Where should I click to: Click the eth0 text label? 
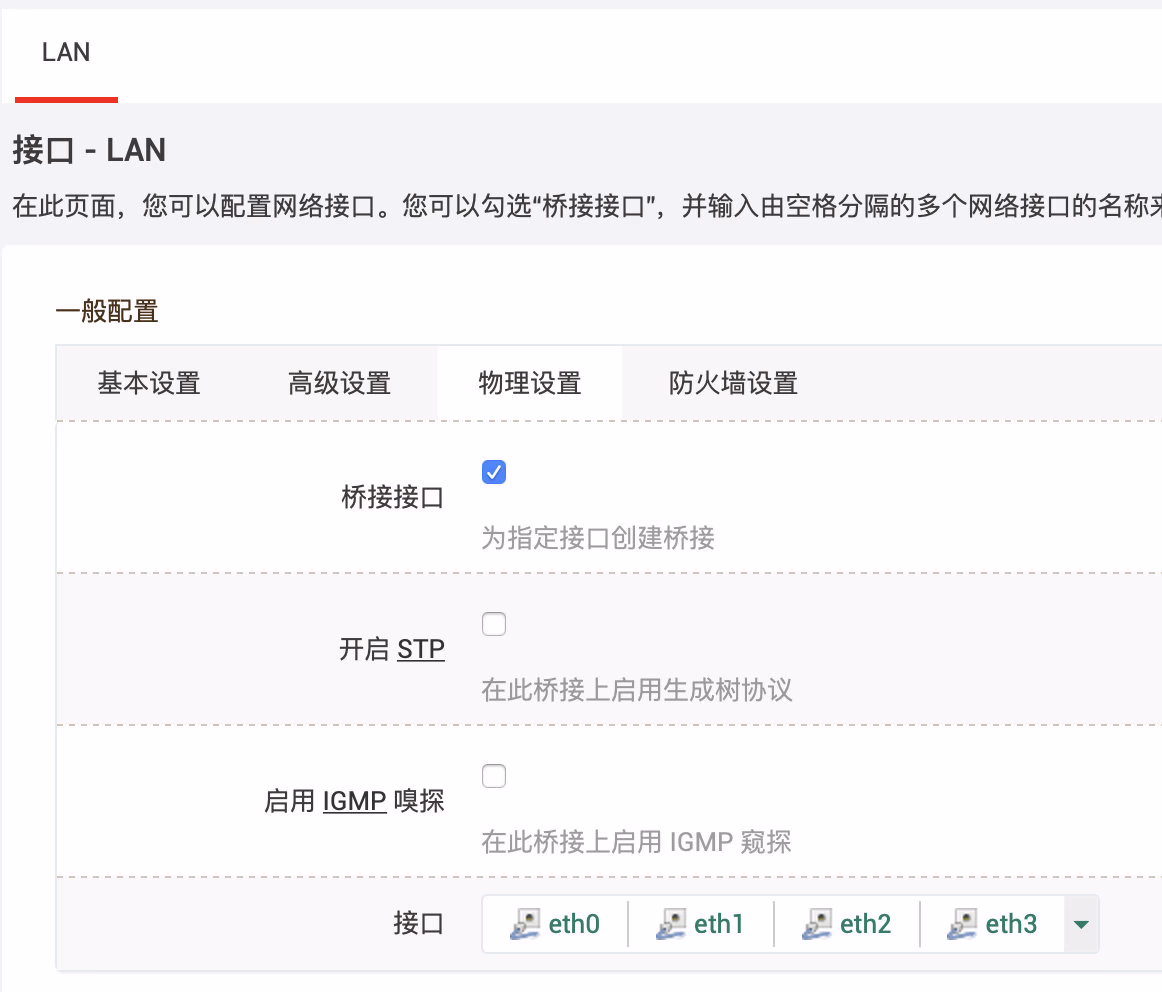click(x=574, y=924)
